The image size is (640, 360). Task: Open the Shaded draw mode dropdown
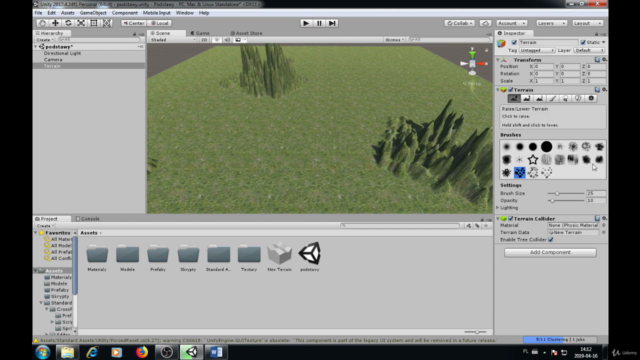173,40
